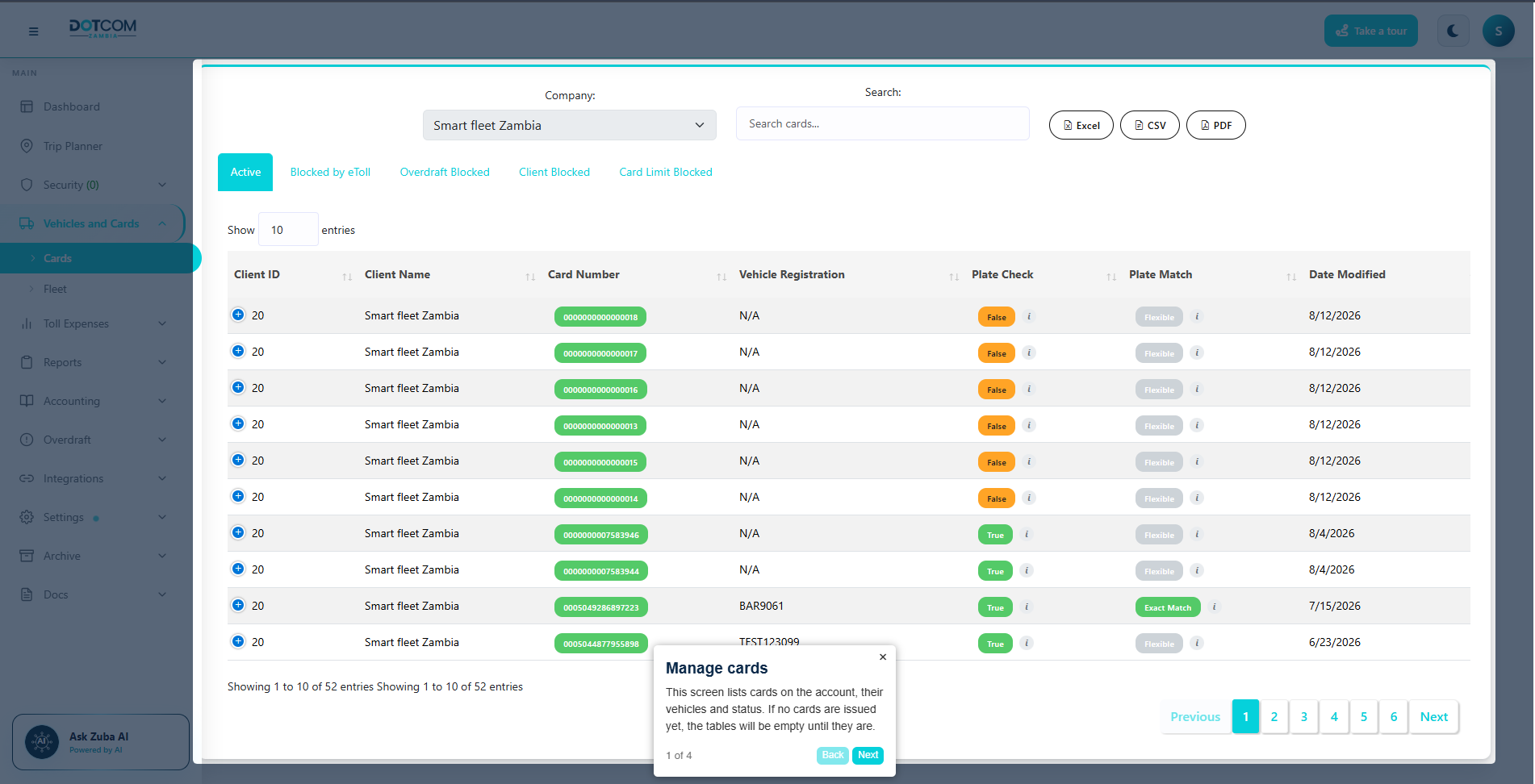Image resolution: width=1535 pixels, height=784 pixels.
Task: Click card number badge 0005049286897223
Action: tap(601, 607)
